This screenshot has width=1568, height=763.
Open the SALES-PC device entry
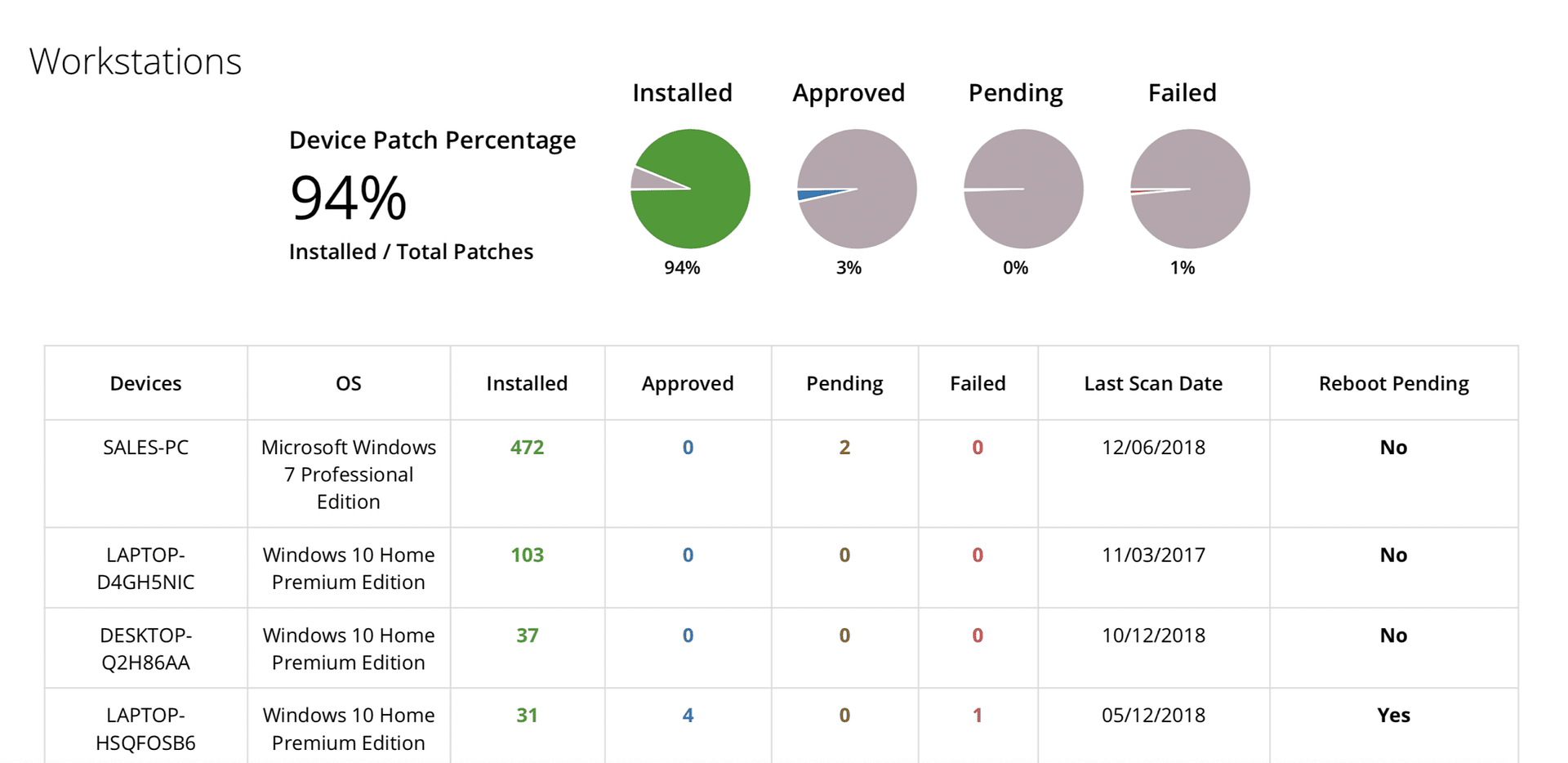pyautogui.click(x=145, y=447)
